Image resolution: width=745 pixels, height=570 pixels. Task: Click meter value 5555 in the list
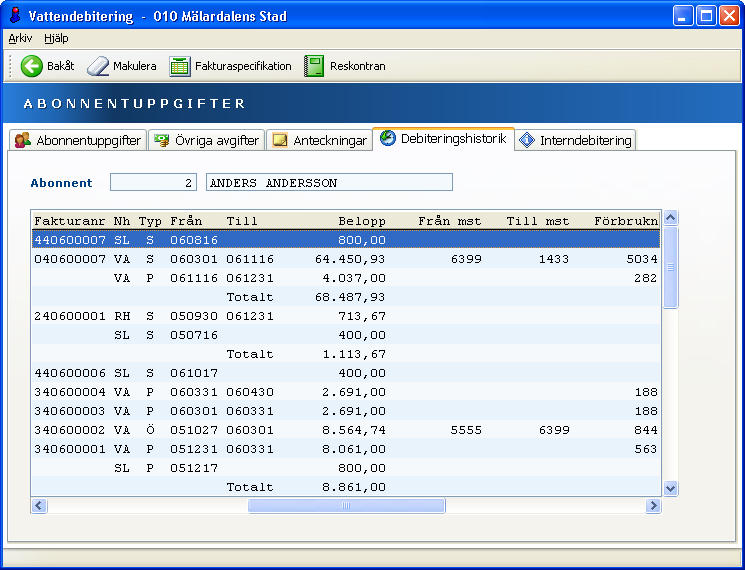tap(466, 430)
